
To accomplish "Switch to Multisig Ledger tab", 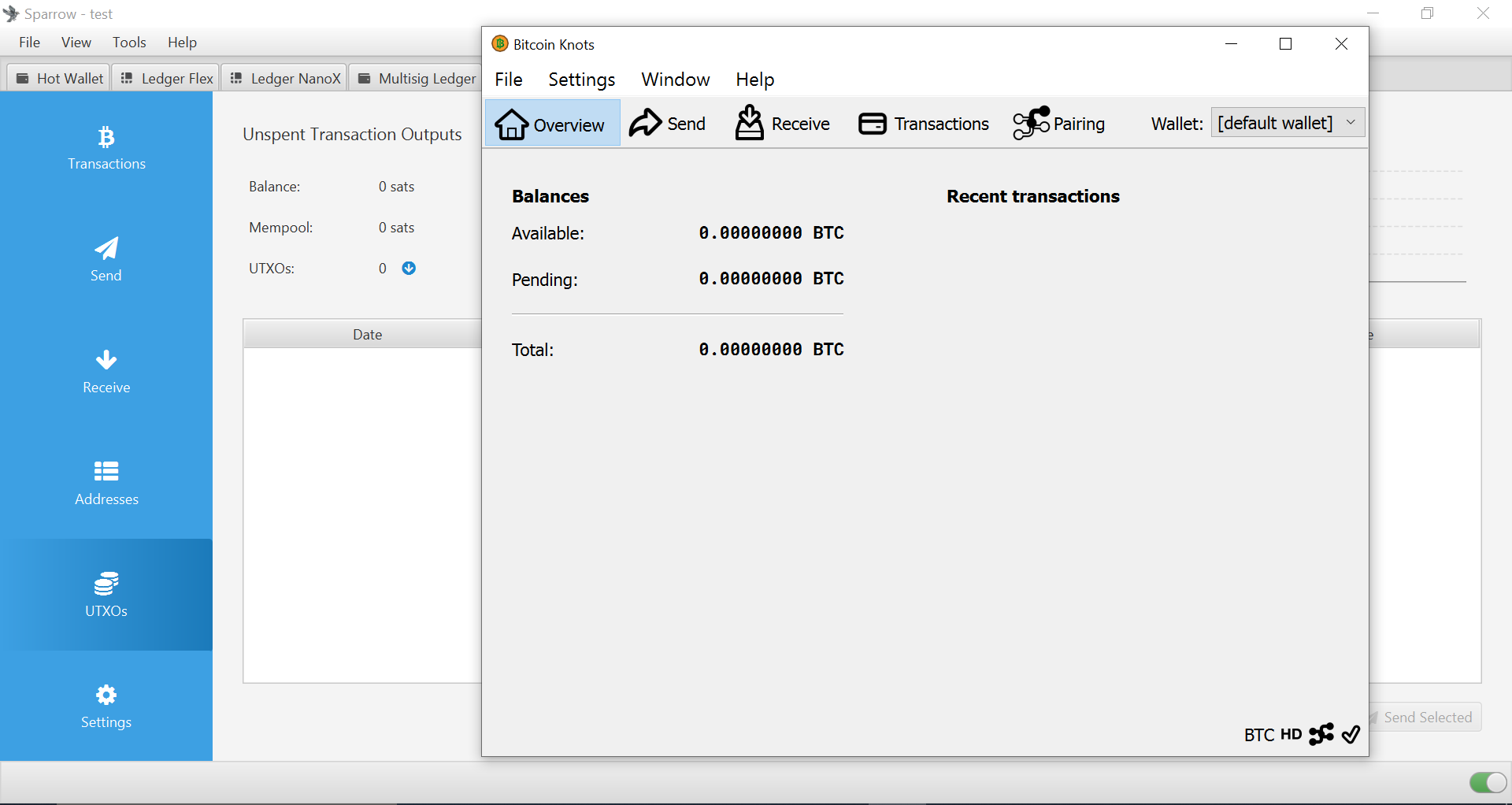I will (417, 78).
